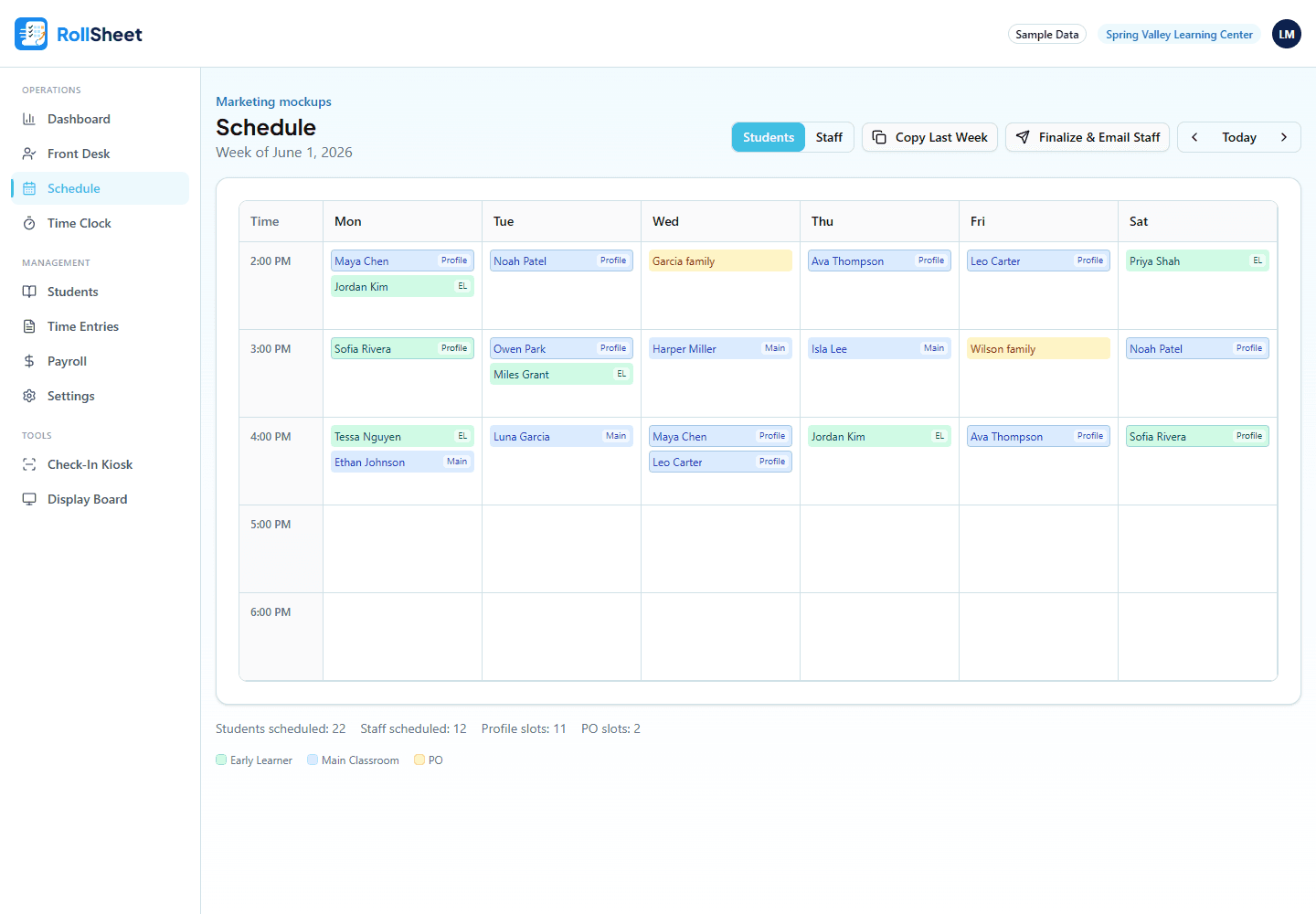Open the Dashboard chart icon
The image size is (1316, 914).
click(29, 119)
